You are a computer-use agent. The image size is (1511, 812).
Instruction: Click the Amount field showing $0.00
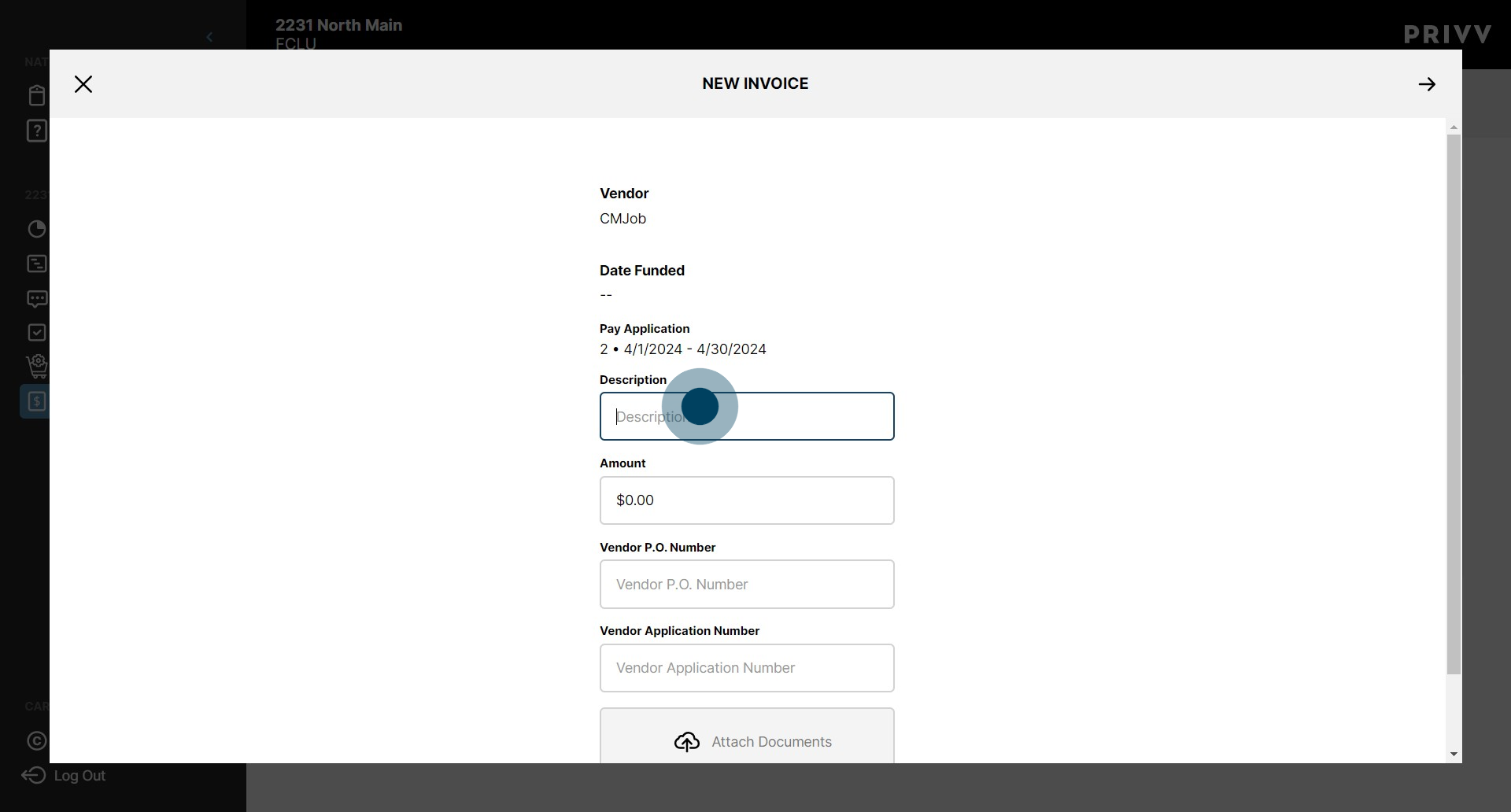(747, 500)
